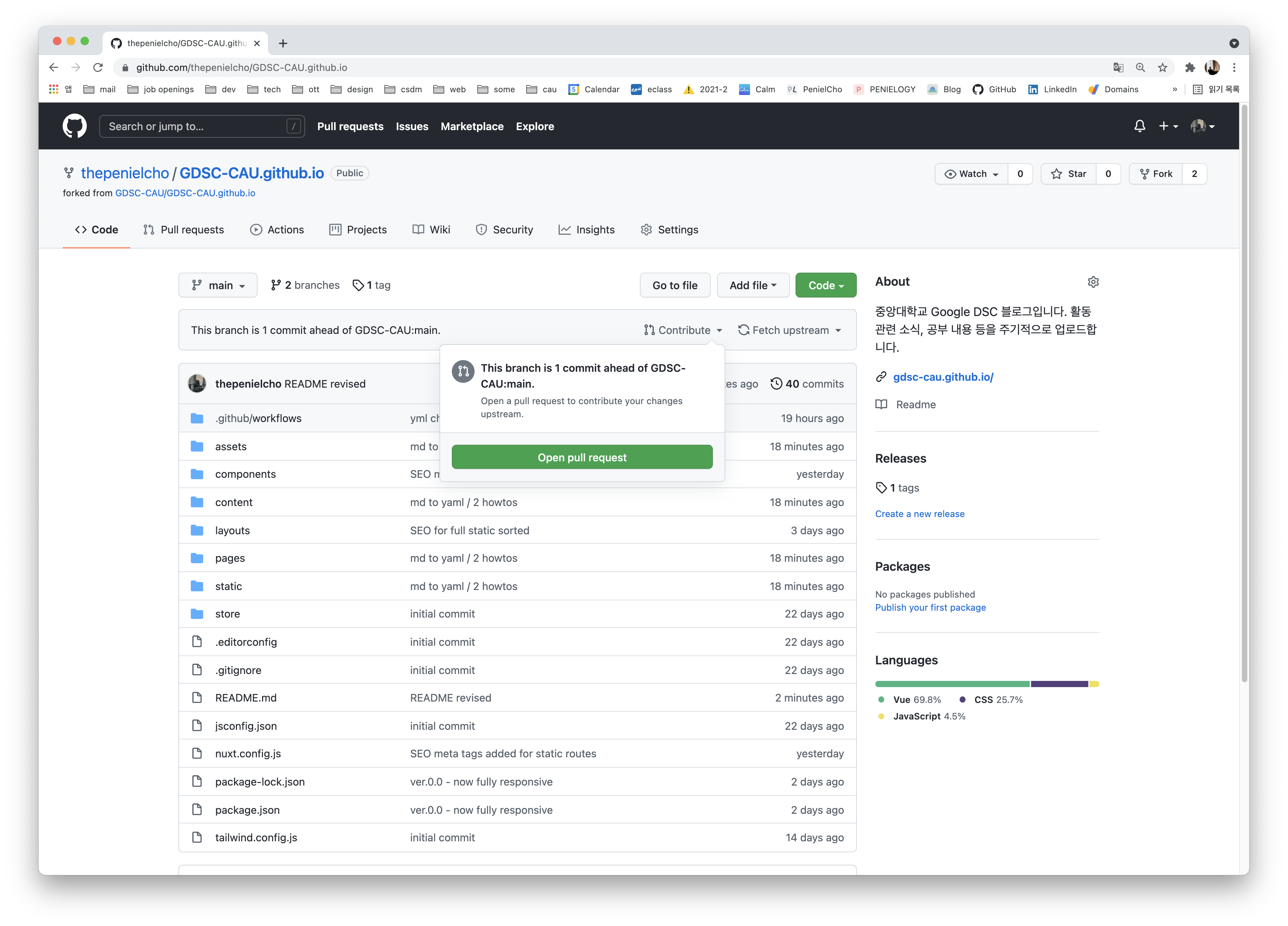
Task: Click the file icon for README.md
Action: tap(197, 698)
